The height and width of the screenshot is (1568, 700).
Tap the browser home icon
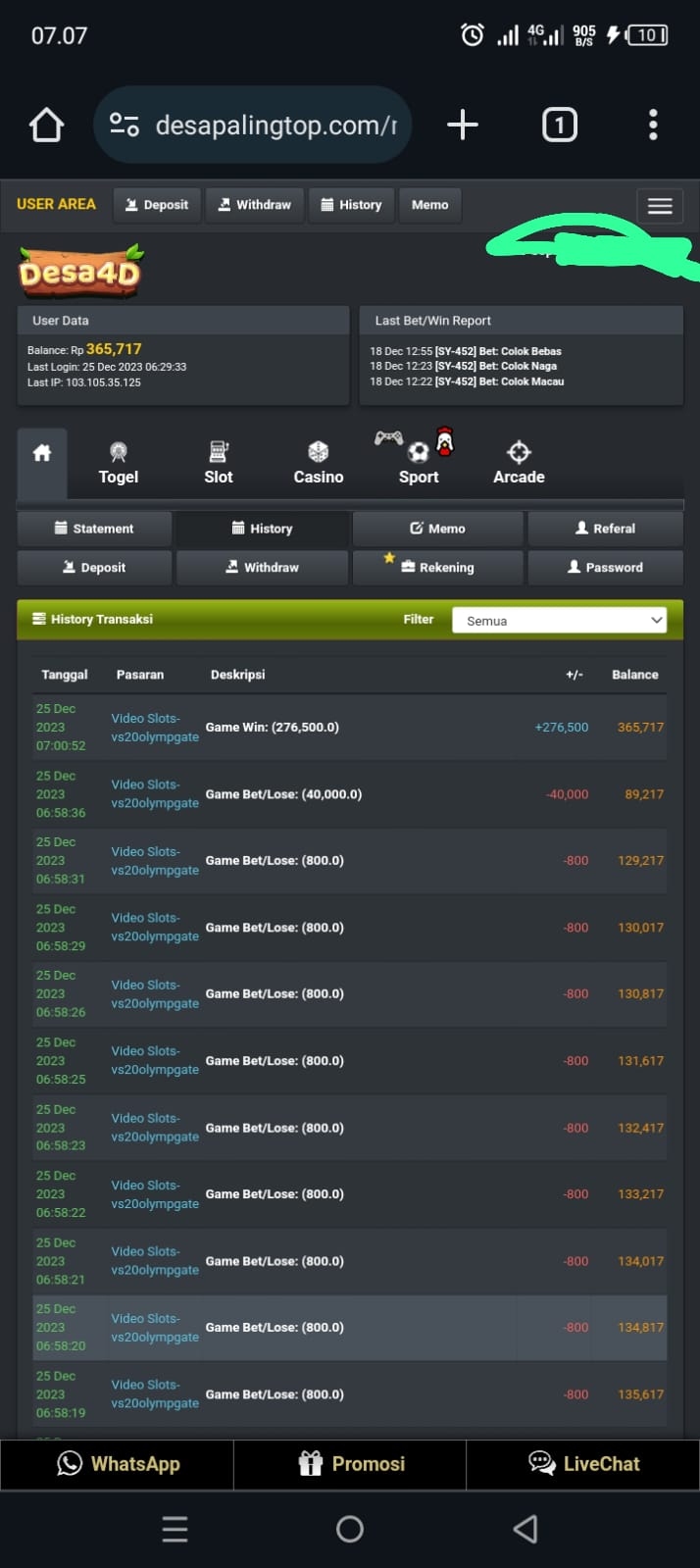click(x=46, y=126)
